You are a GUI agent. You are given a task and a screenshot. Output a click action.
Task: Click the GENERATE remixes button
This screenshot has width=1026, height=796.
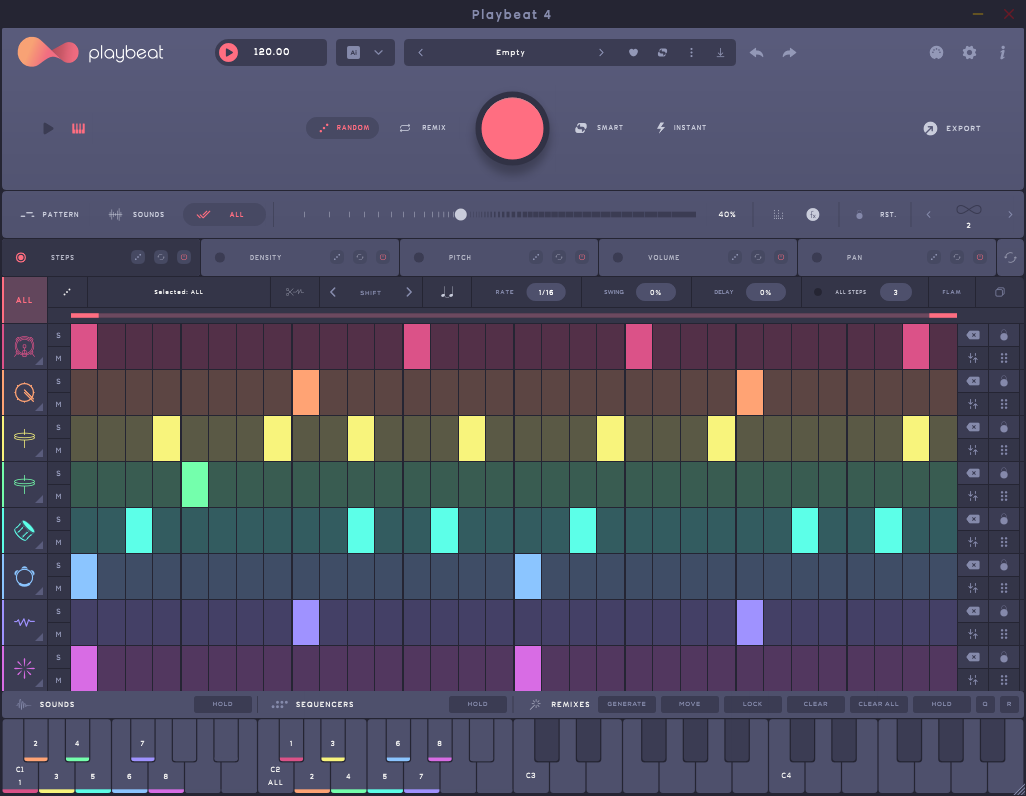[626, 704]
